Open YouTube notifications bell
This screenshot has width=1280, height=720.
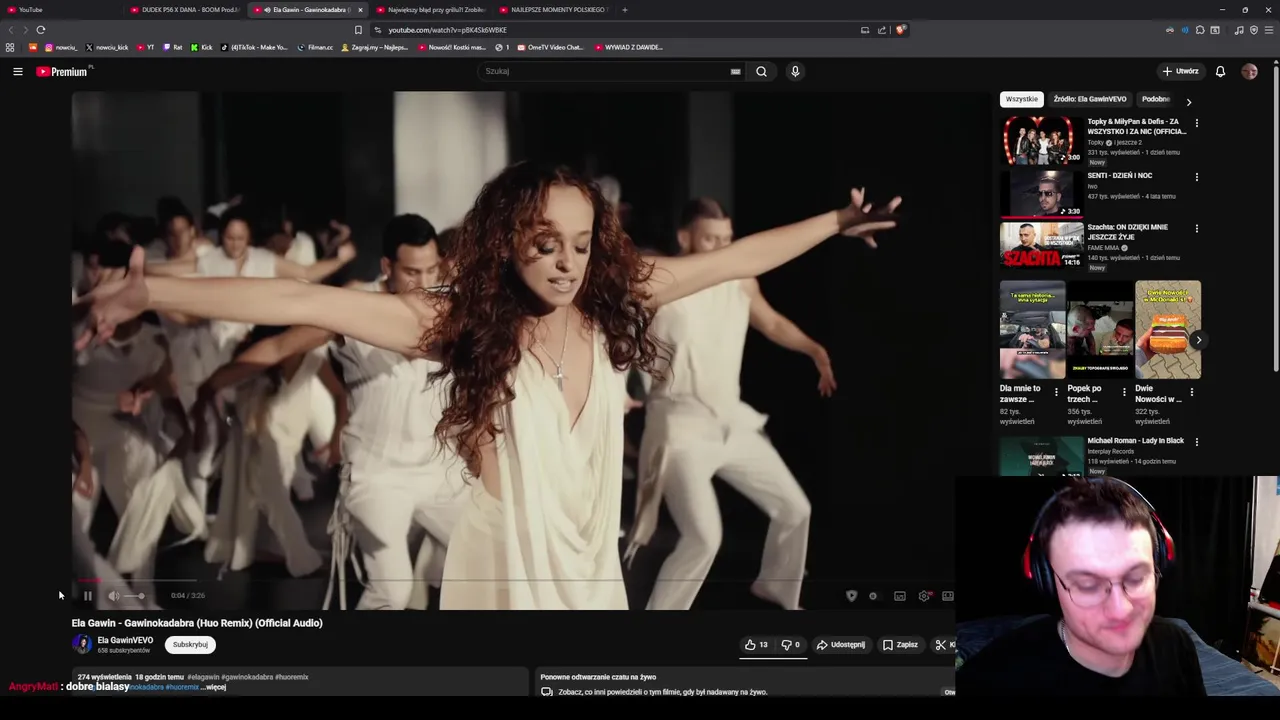tap(1220, 71)
